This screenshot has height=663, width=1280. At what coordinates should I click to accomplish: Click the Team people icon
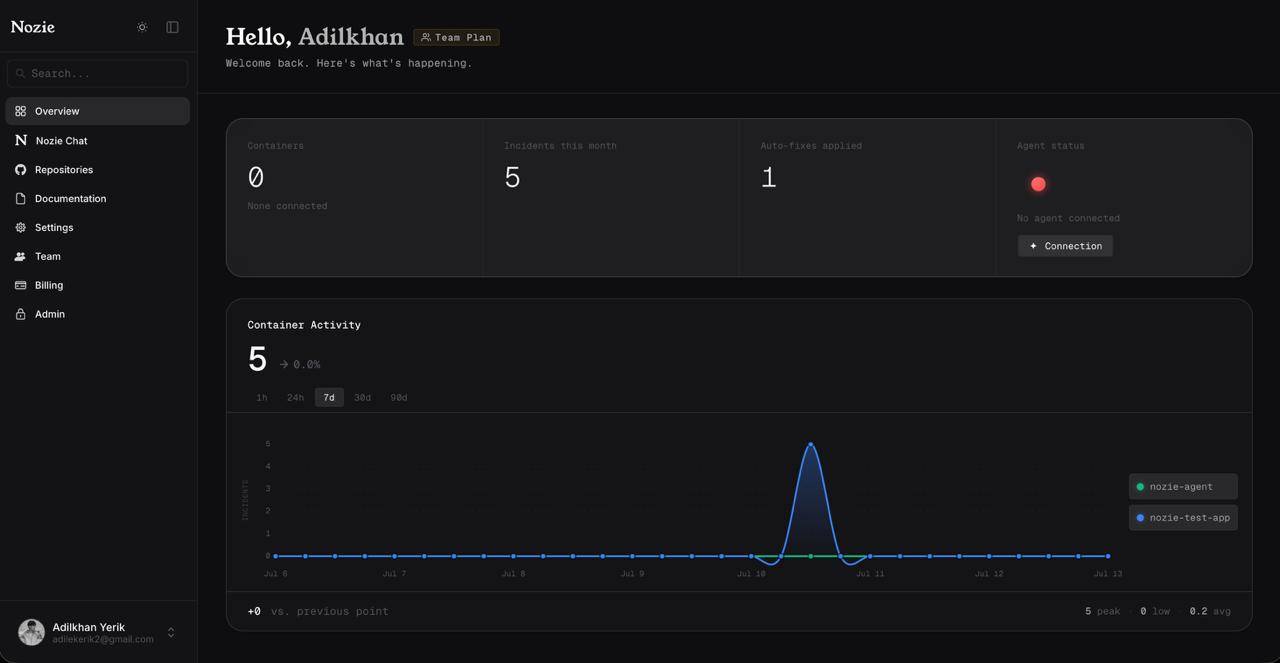[20, 256]
